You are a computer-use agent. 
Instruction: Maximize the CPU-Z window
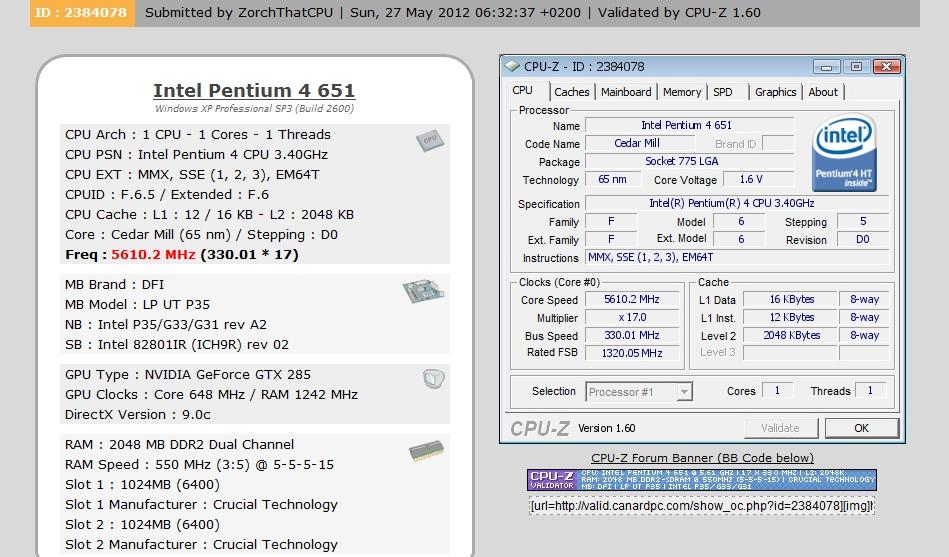[x=856, y=67]
